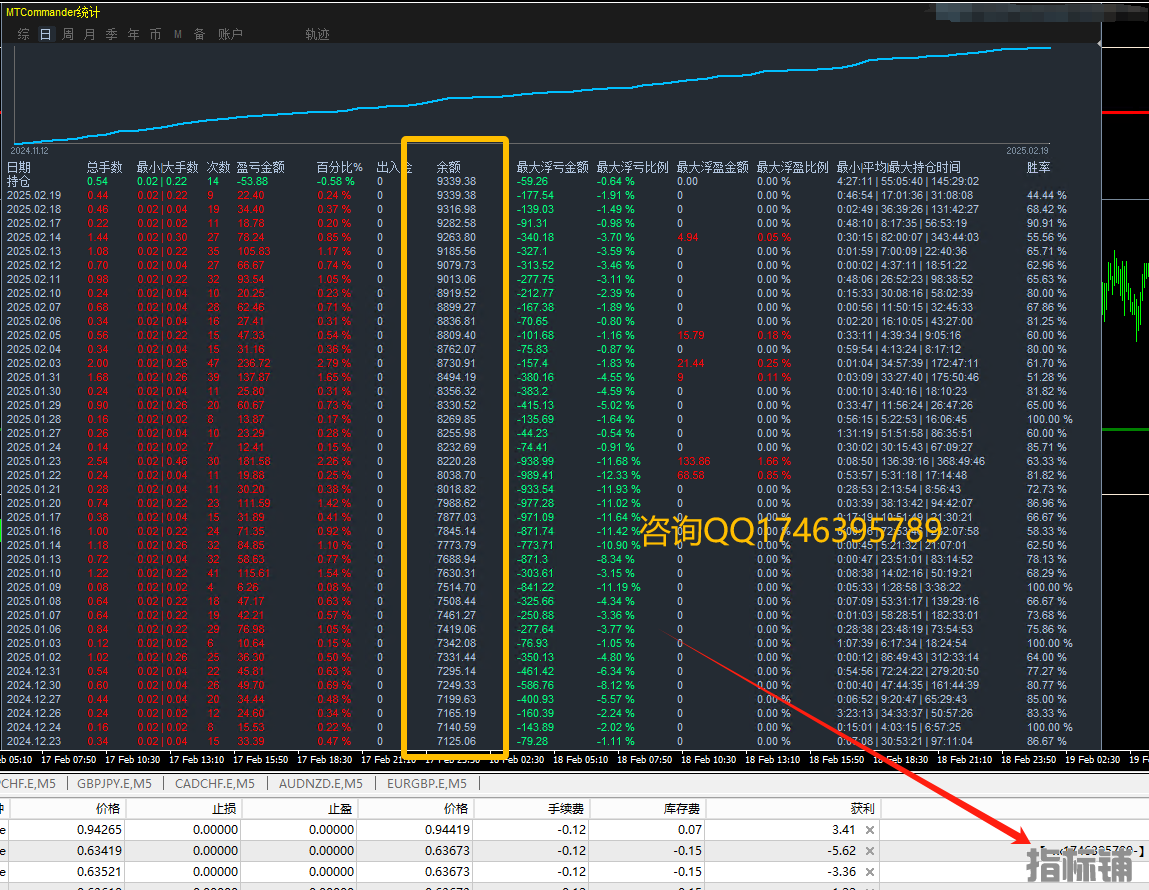Click the 44.44 % win rate value
This screenshot has height=890, width=1149.
(x=1046, y=196)
